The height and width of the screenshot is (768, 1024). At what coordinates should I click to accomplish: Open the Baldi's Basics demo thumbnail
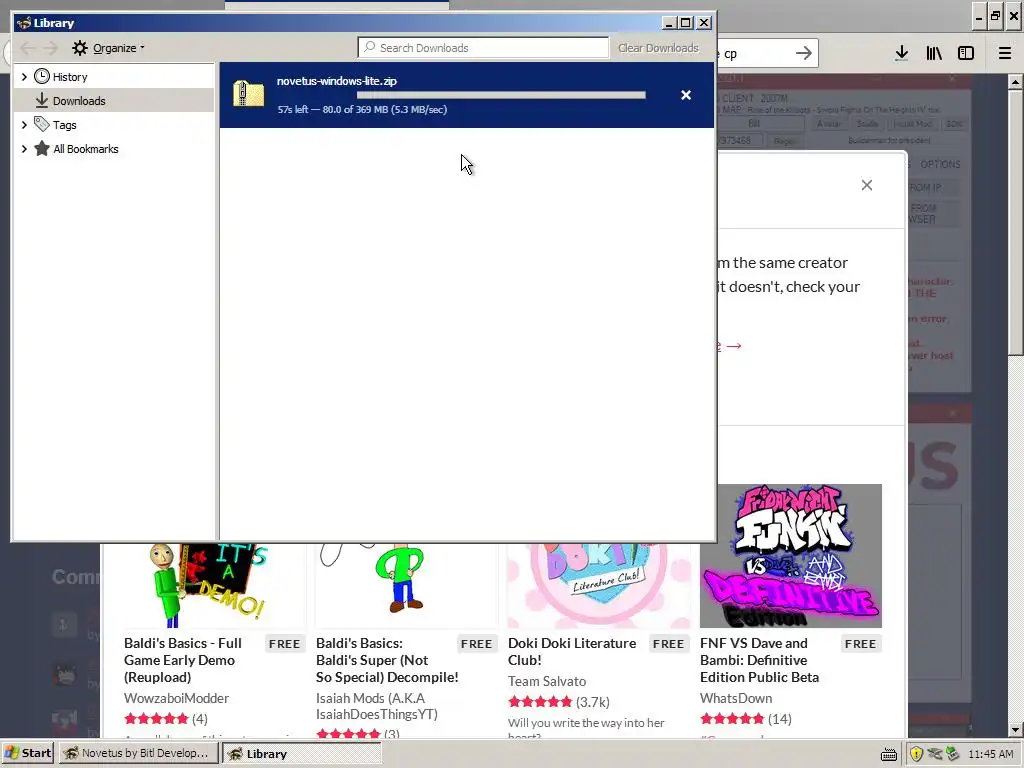[x=214, y=584]
